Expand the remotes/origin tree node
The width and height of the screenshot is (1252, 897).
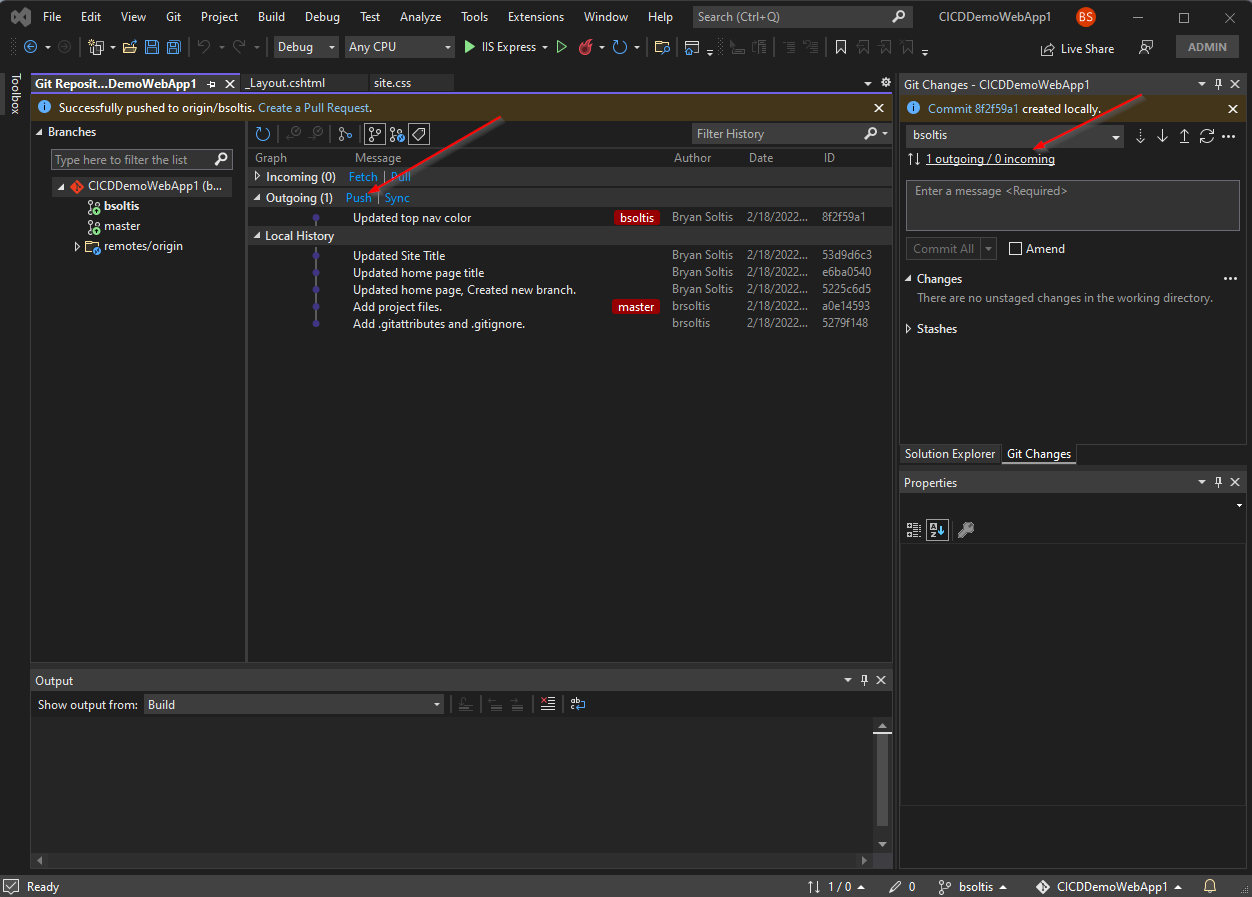click(78, 247)
